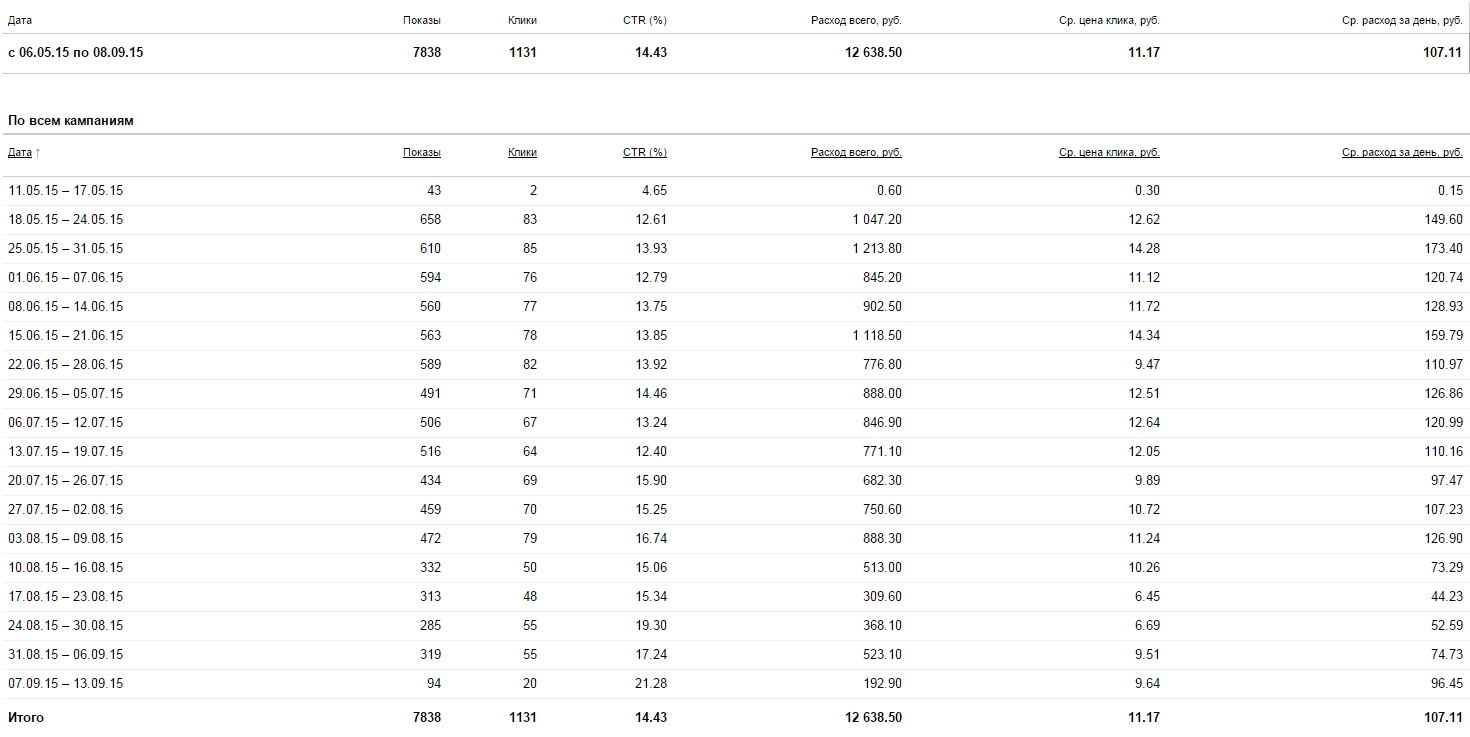Sort by underlined Расход всего, руб. header
This screenshot has height=737, width=1470.
tap(856, 153)
